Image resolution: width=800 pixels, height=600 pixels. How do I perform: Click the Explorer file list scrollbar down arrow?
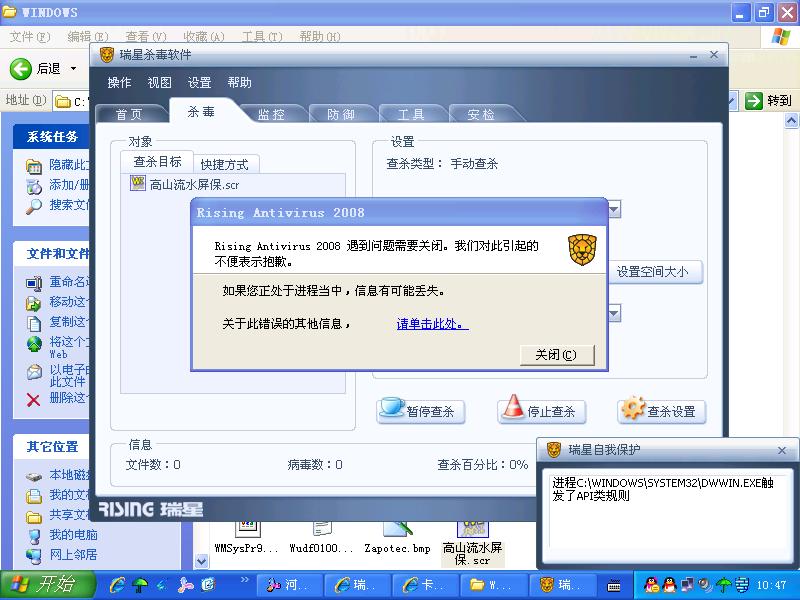(202, 561)
